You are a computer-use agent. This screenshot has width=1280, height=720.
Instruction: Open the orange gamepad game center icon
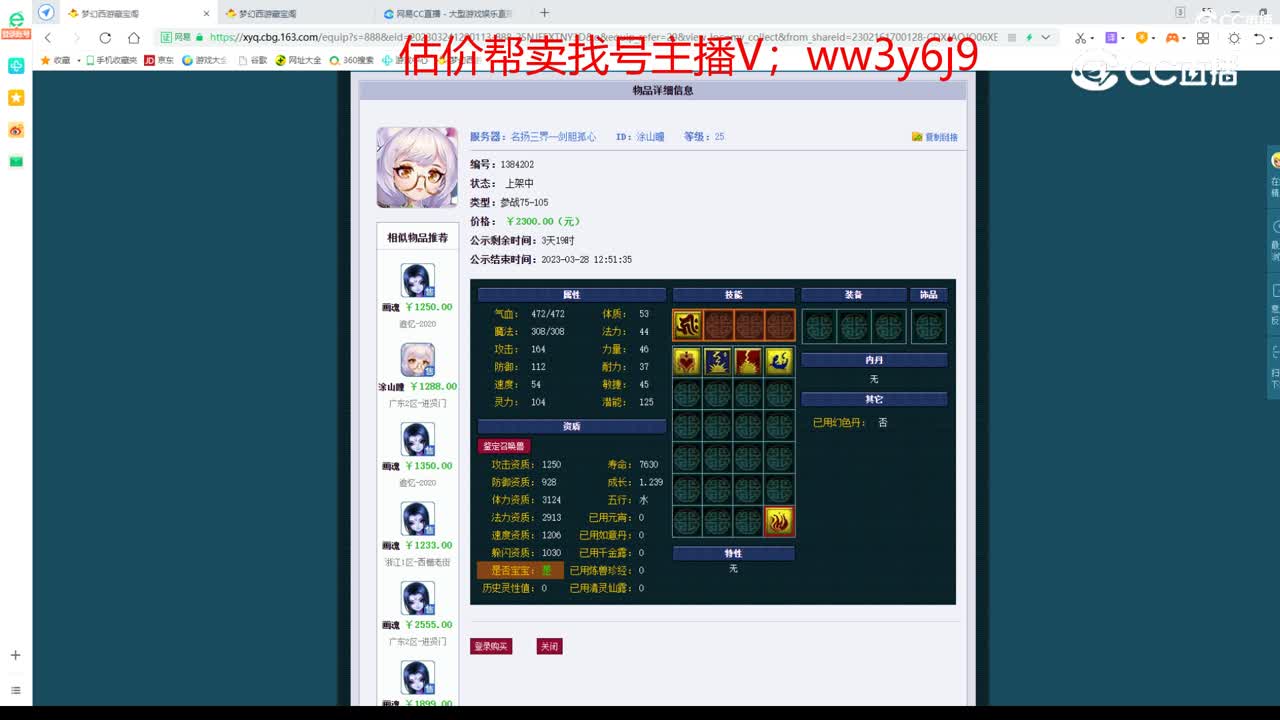coord(1172,38)
